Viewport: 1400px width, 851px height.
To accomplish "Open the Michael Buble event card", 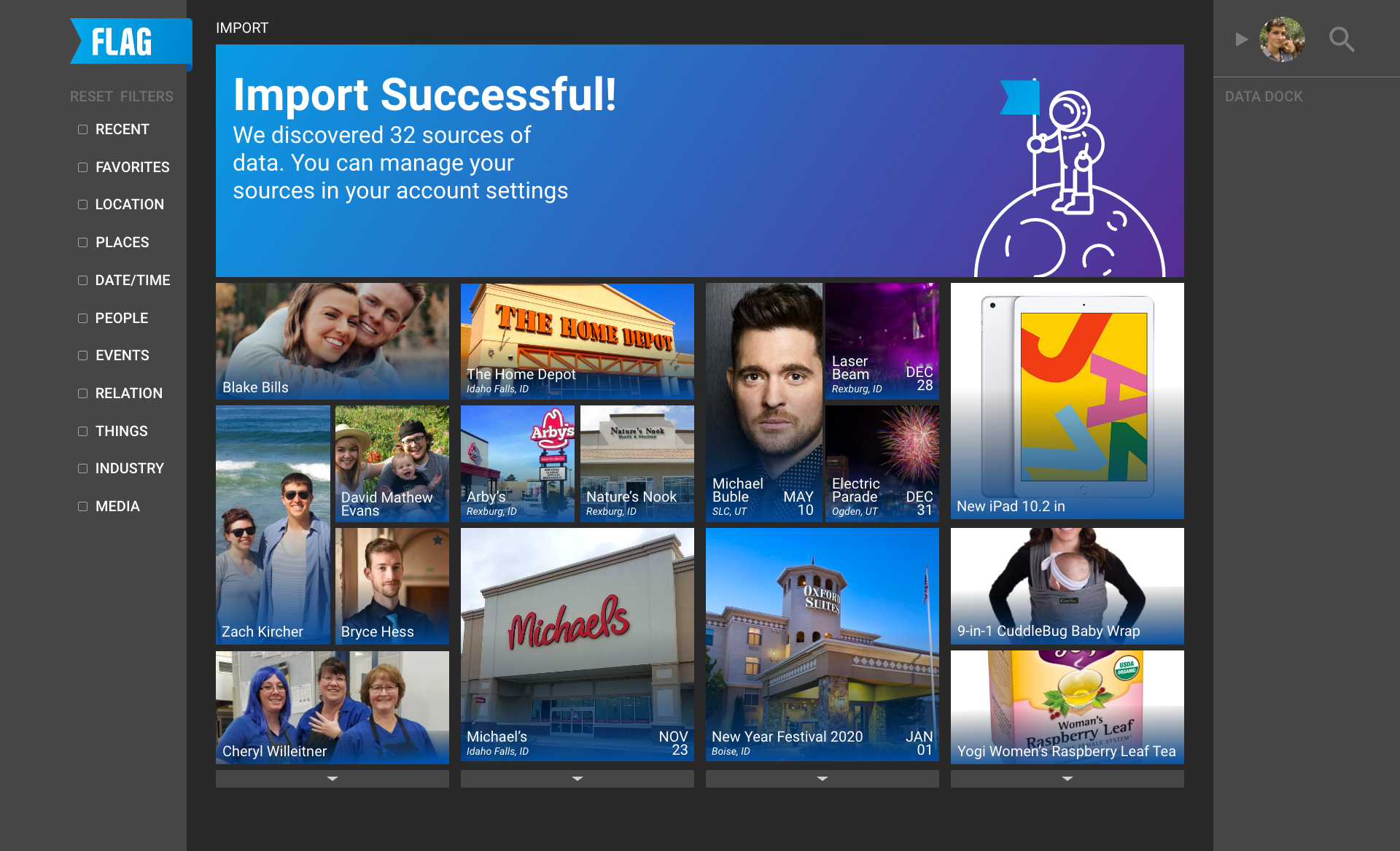I will 763,403.
